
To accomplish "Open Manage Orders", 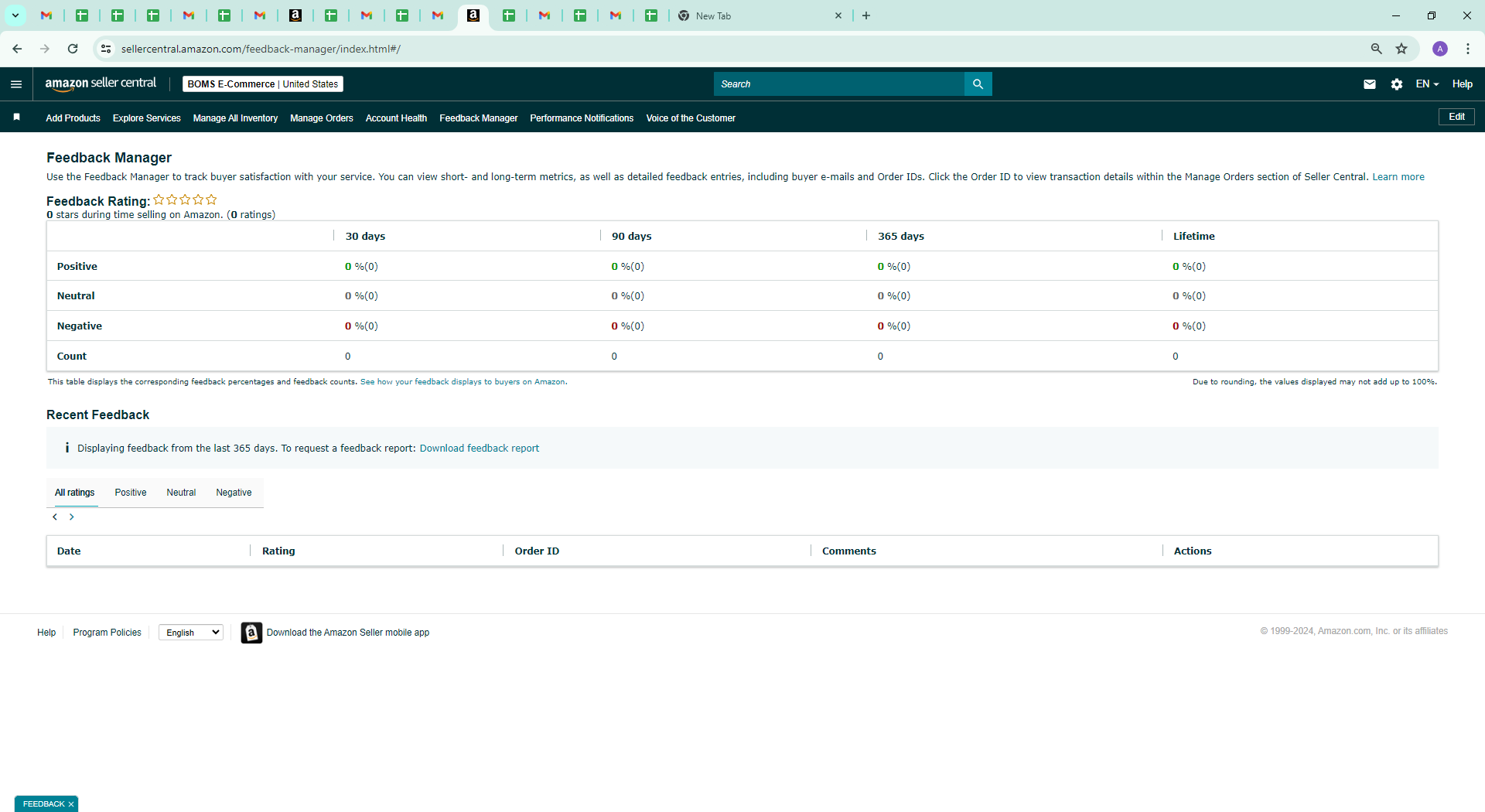I will [321, 118].
